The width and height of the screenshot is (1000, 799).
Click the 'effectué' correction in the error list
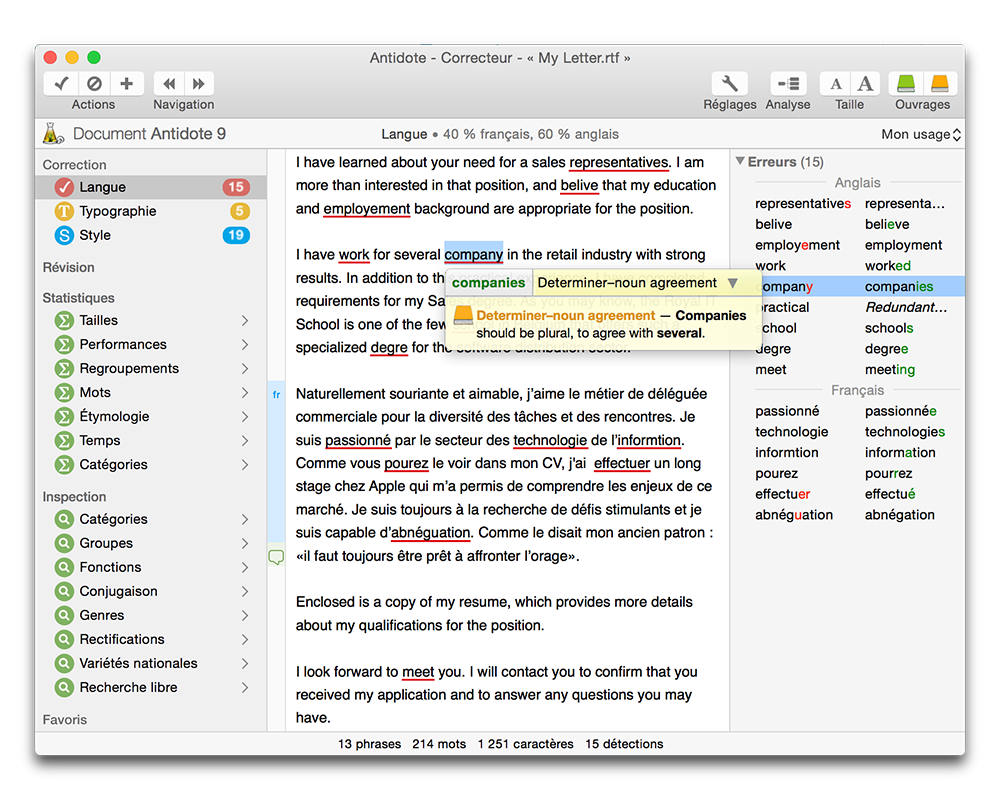coord(890,494)
